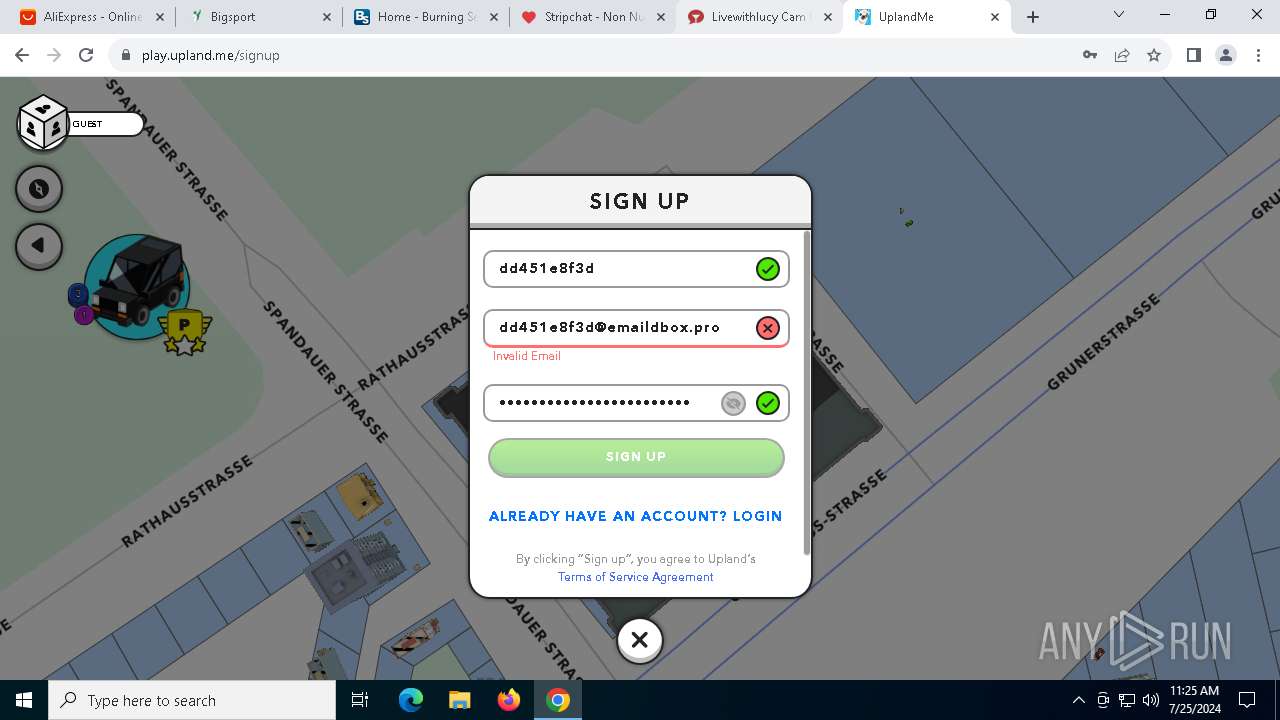1280x720 pixels.
Task: Click the address bar URL play.upland.me/signup
Action: point(211,55)
